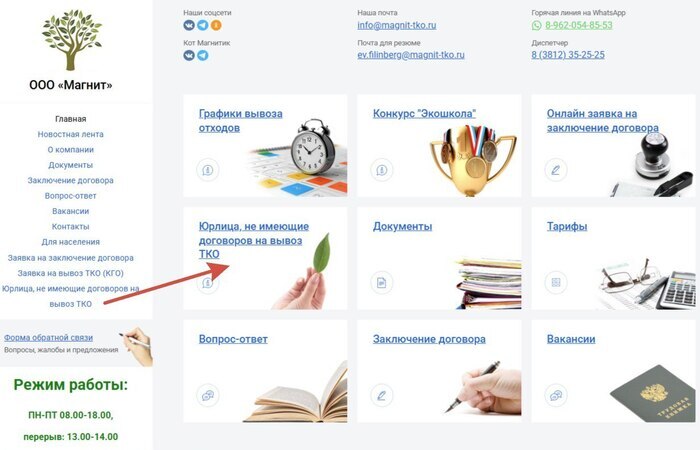Image resolution: width=700 pixels, height=450 pixels.
Task: Click the chat icon in Вопрос-ответ card
Action: click(x=208, y=396)
